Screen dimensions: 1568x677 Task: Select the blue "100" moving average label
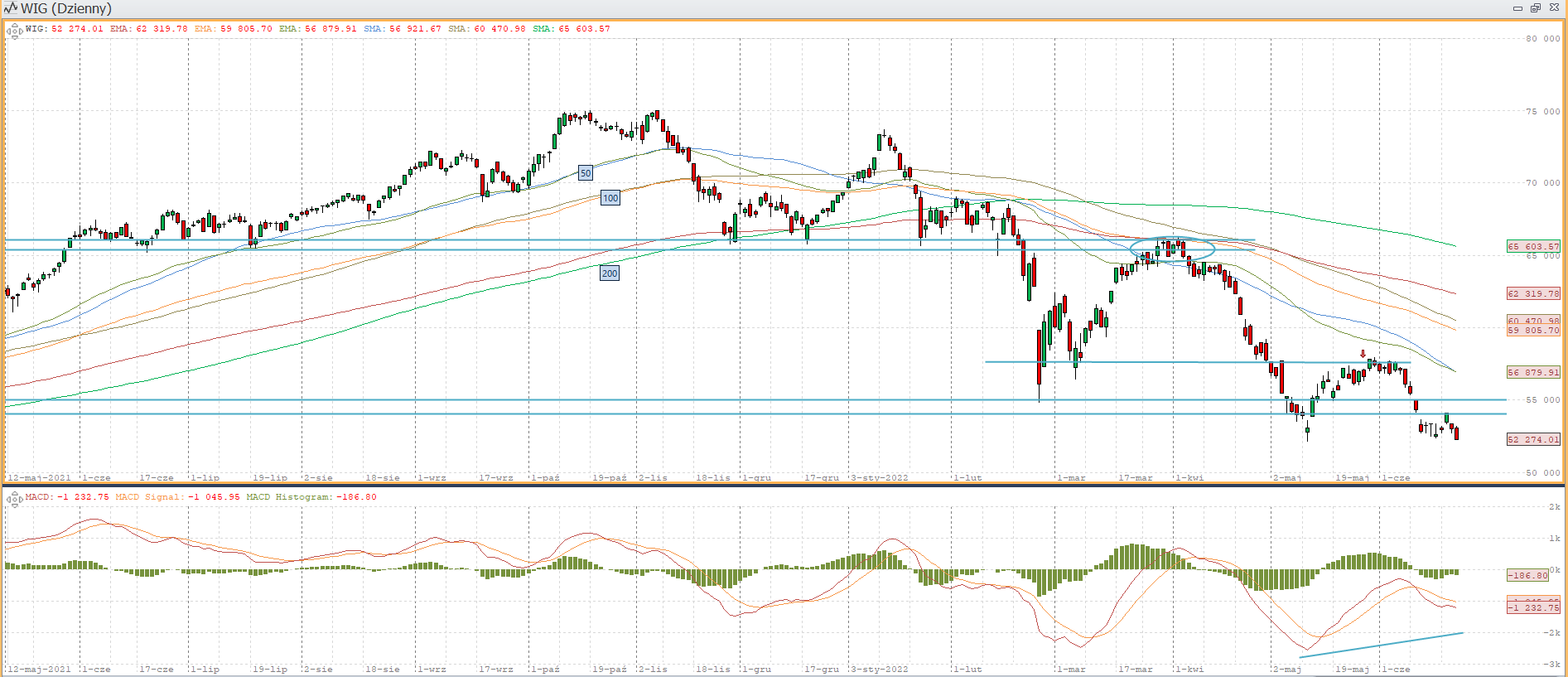coord(610,198)
